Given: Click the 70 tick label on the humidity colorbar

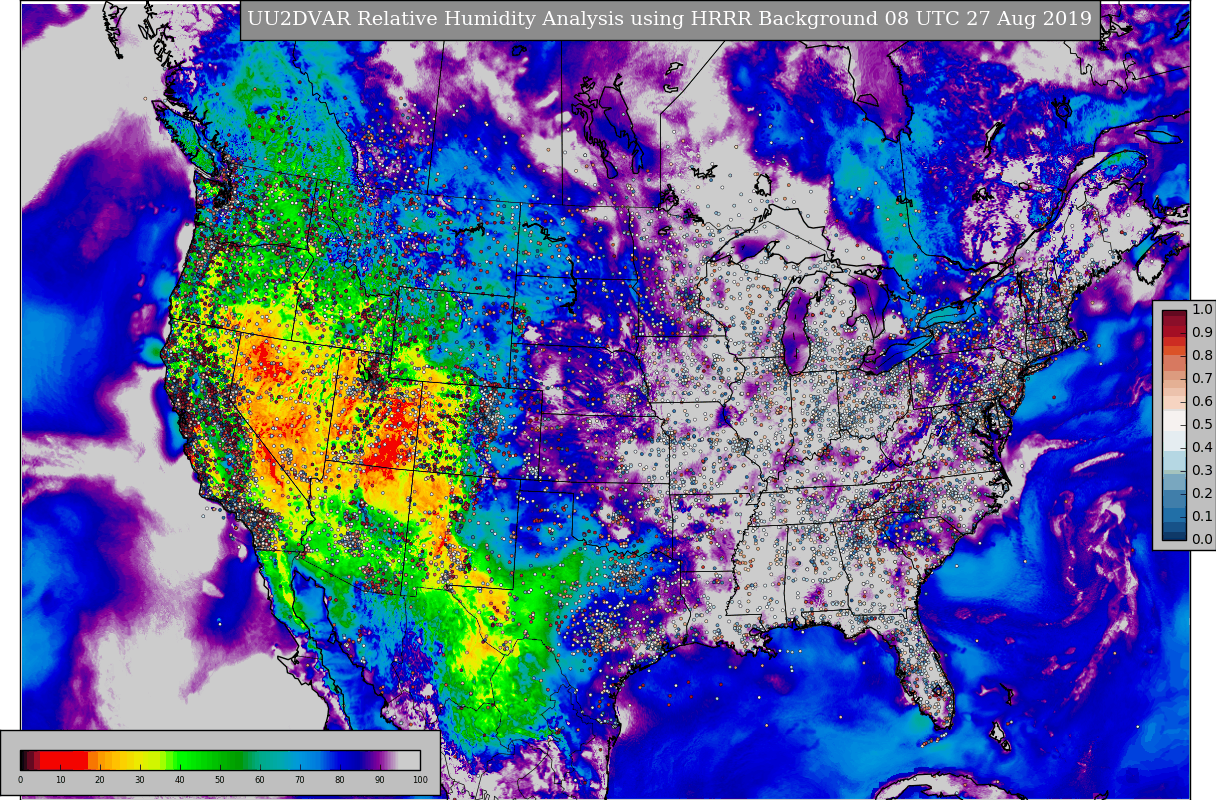Looking at the screenshot, I should (x=300, y=780).
